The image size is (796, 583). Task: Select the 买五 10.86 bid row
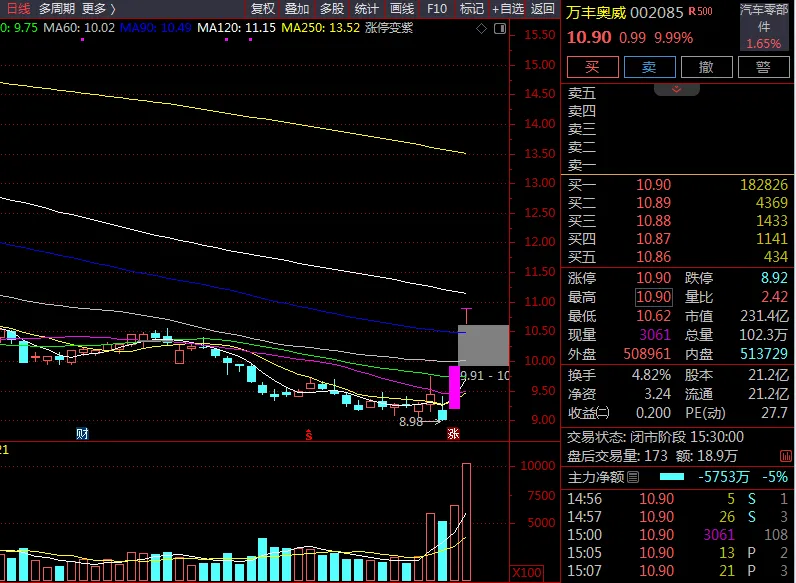[x=678, y=256]
